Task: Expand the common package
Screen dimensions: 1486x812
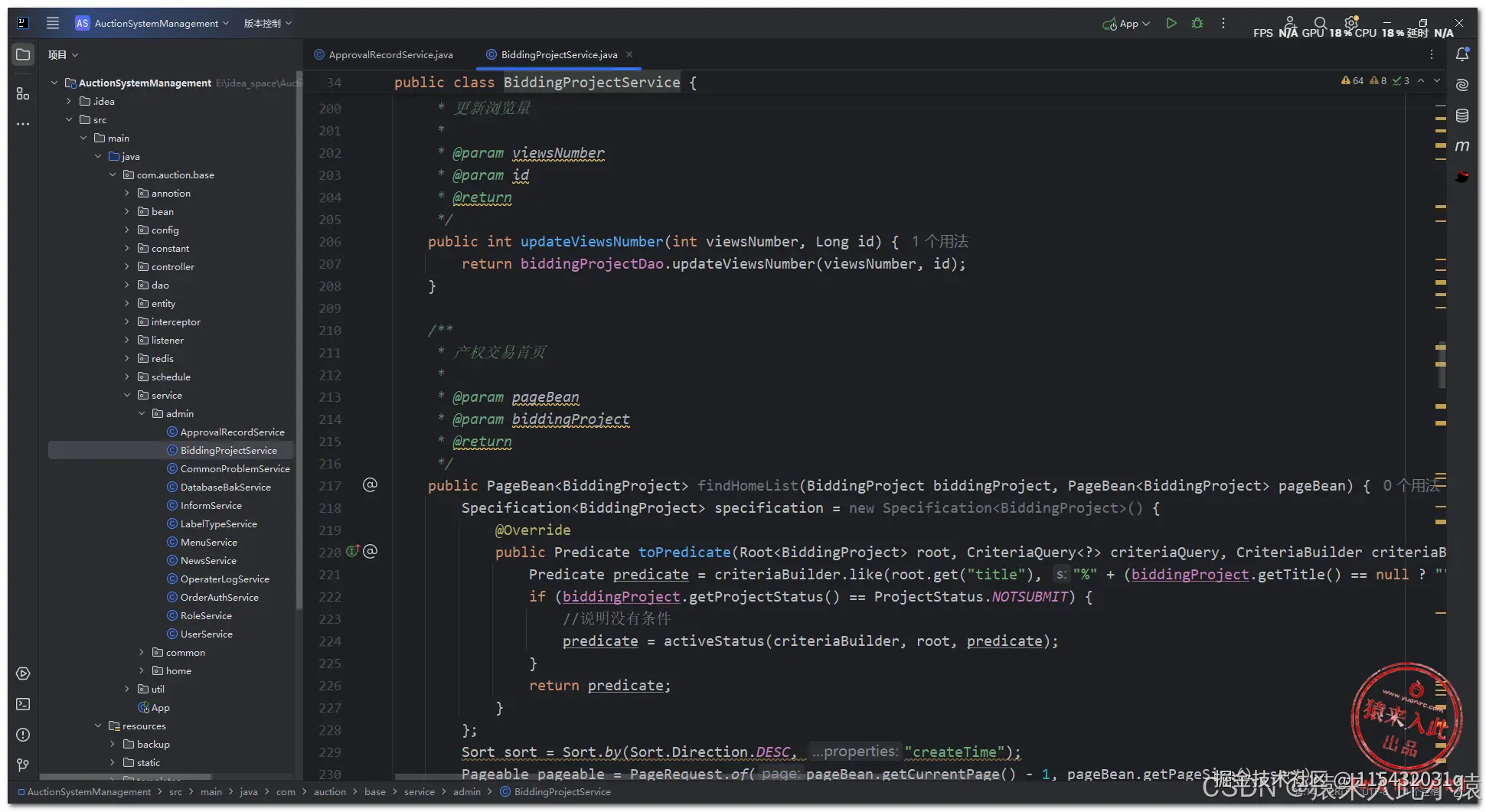Action: 142,652
